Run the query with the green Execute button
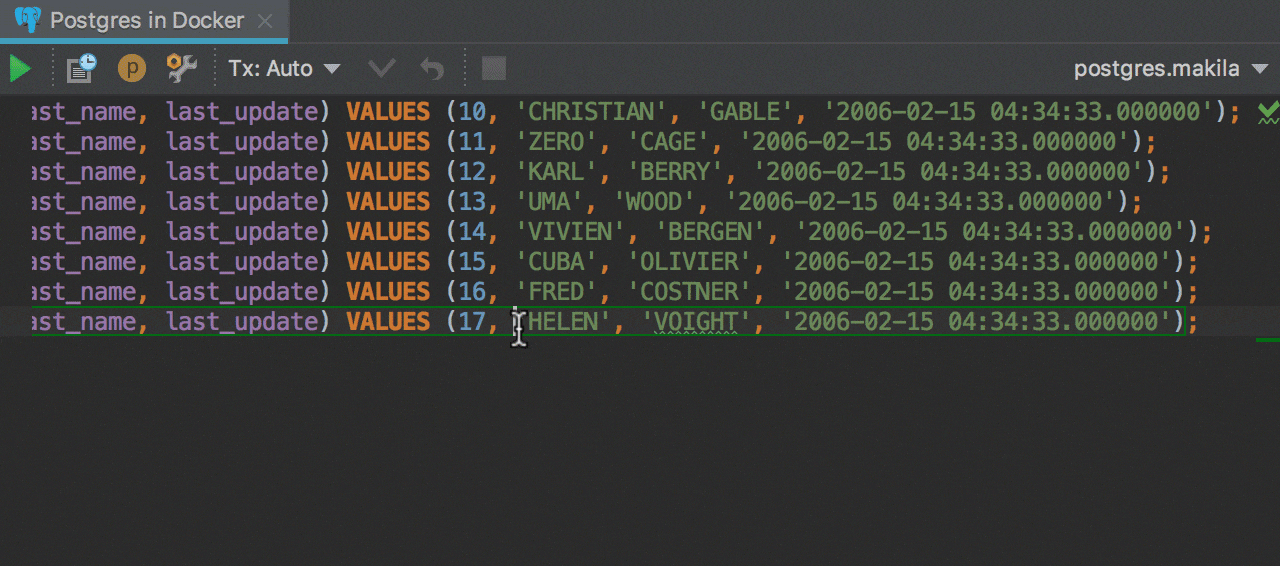Screen dimensions: 1280x566 [x=20, y=69]
